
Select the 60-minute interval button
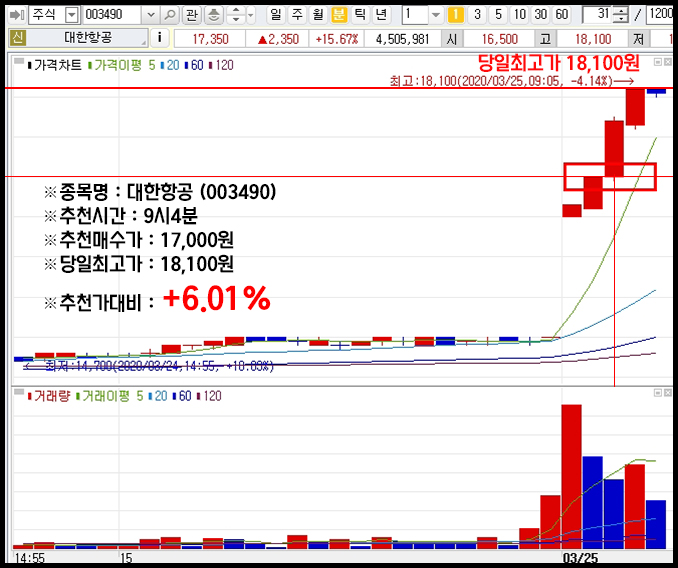coord(562,15)
